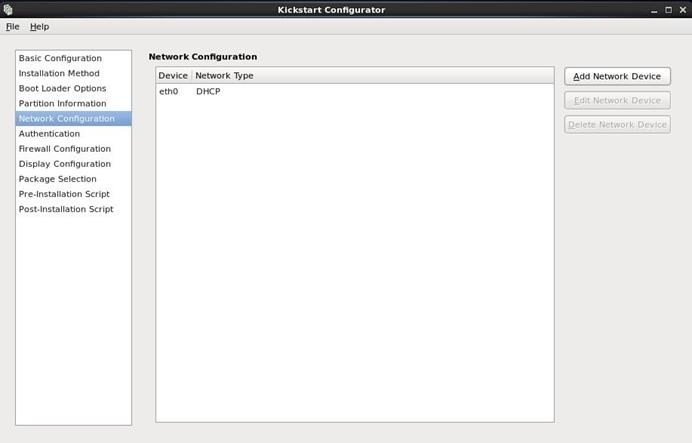Minimize the Kickstart Configurator window
This screenshot has height=443, width=692.
point(654,10)
